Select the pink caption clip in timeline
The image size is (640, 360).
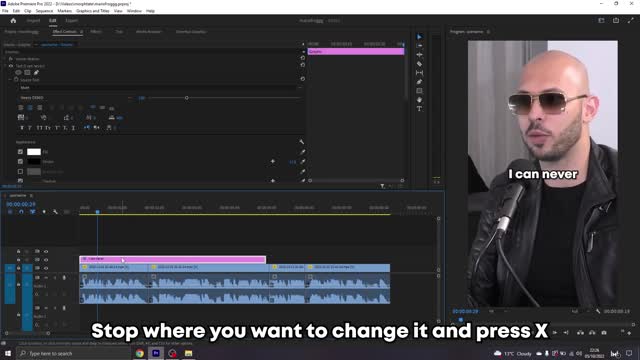173,259
